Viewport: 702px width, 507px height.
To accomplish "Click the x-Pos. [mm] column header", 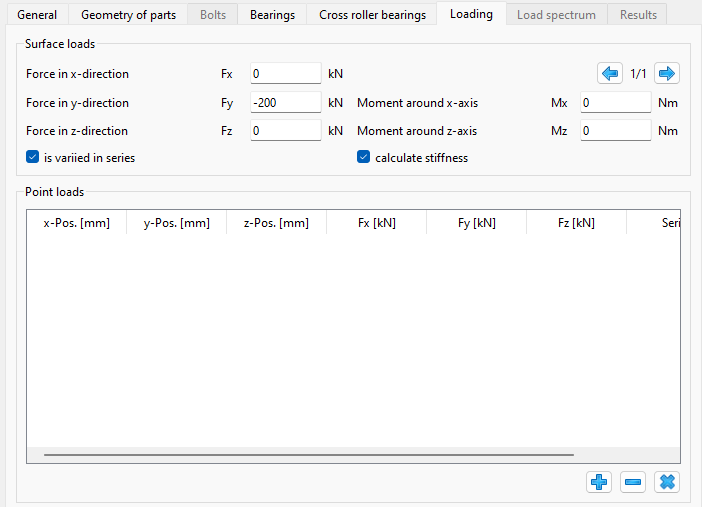I will coord(77,223).
